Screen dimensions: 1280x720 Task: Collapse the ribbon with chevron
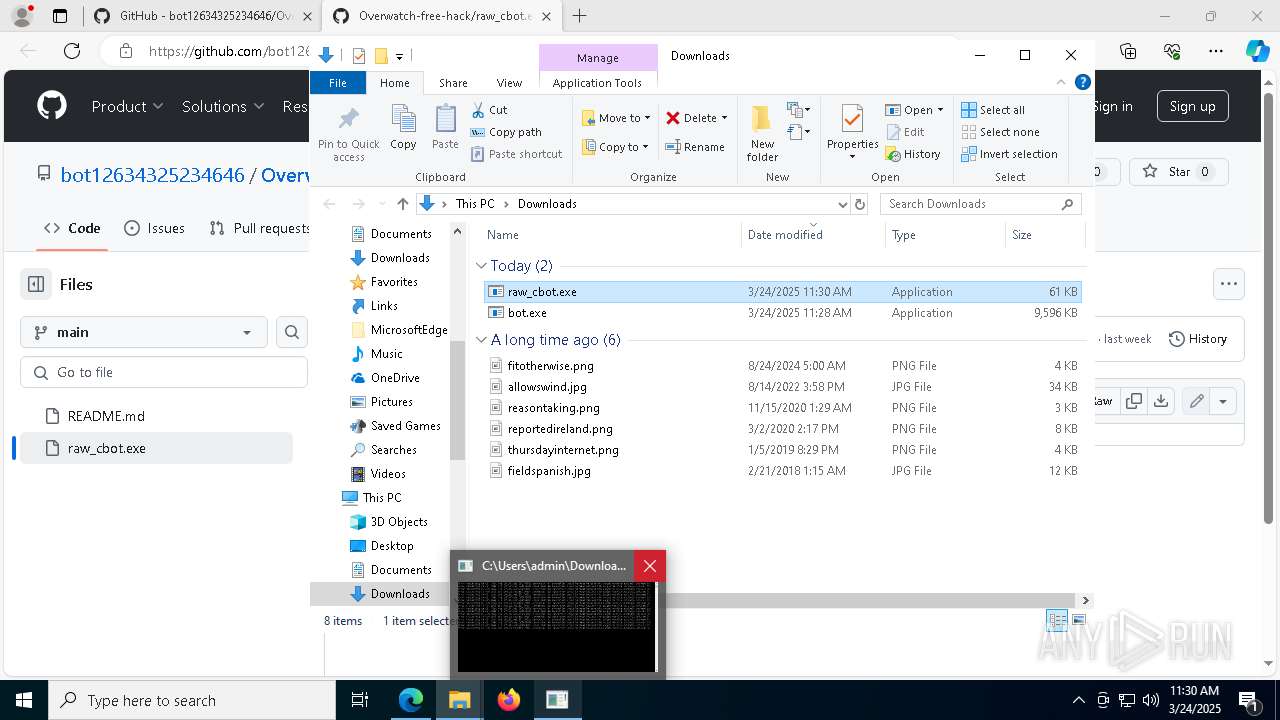click(1061, 83)
